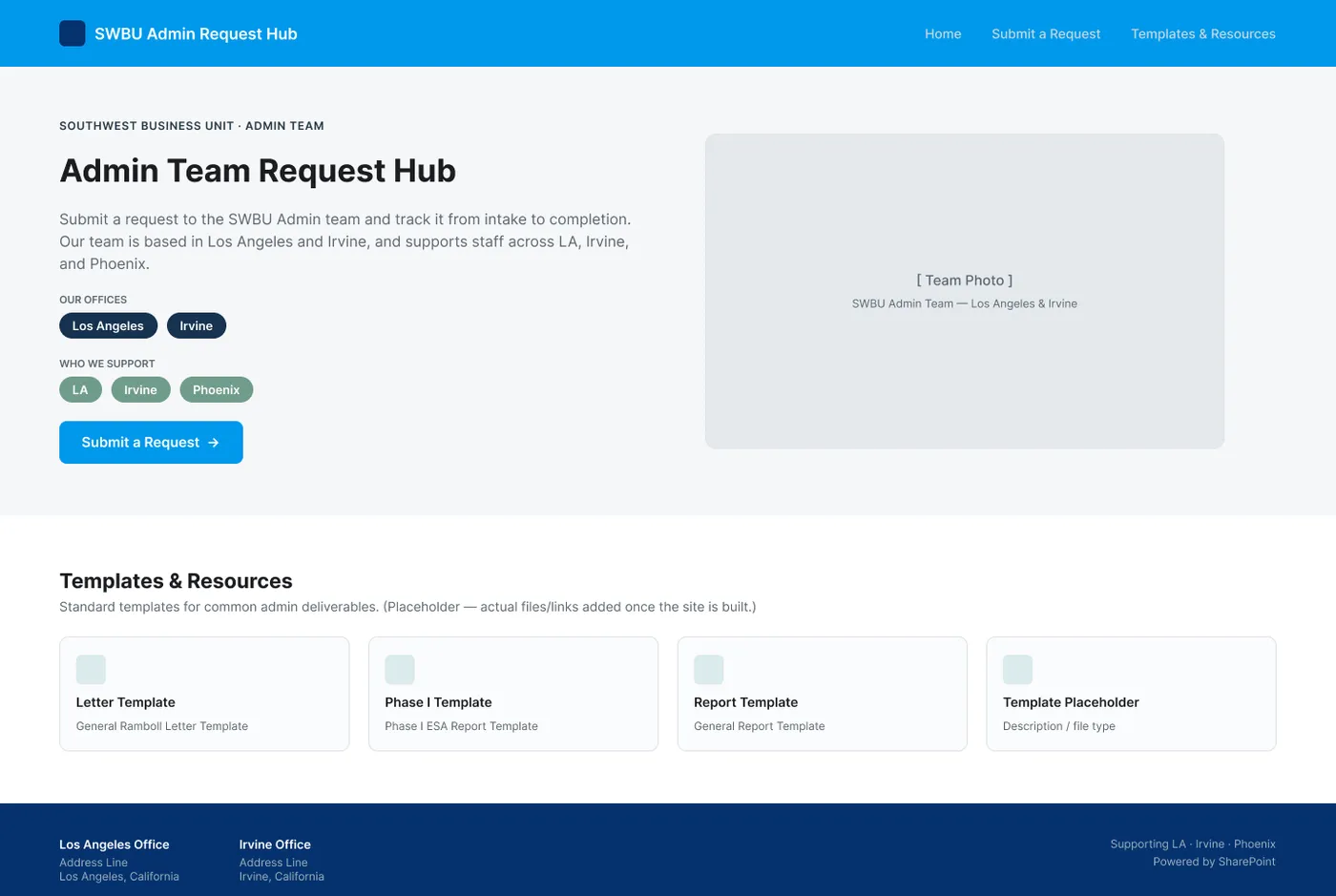The image size is (1336, 896).
Task: Click 'WHO WE SUPPORT' label
Action: click(x=107, y=364)
